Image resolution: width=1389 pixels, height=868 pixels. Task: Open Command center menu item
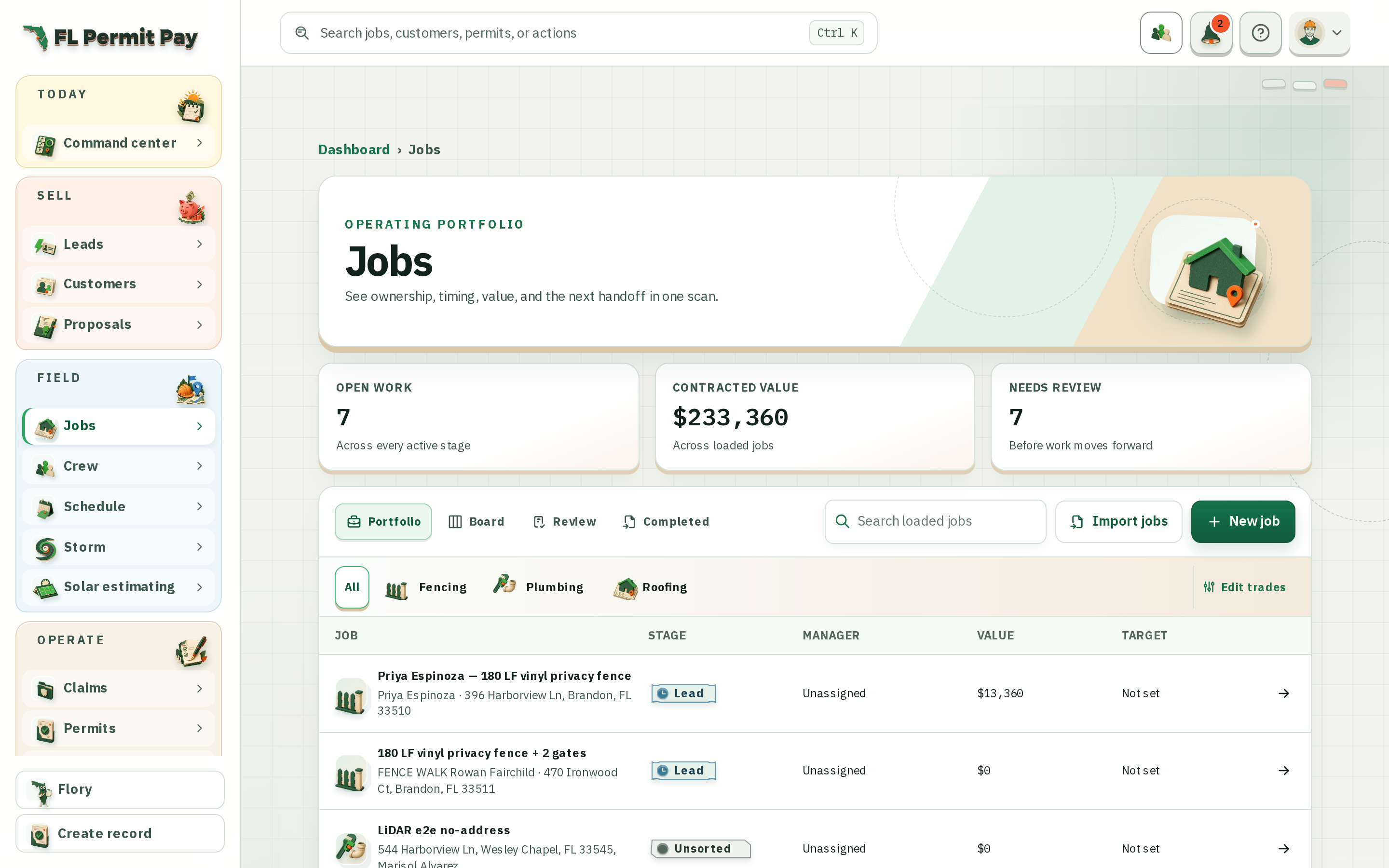[119, 143]
